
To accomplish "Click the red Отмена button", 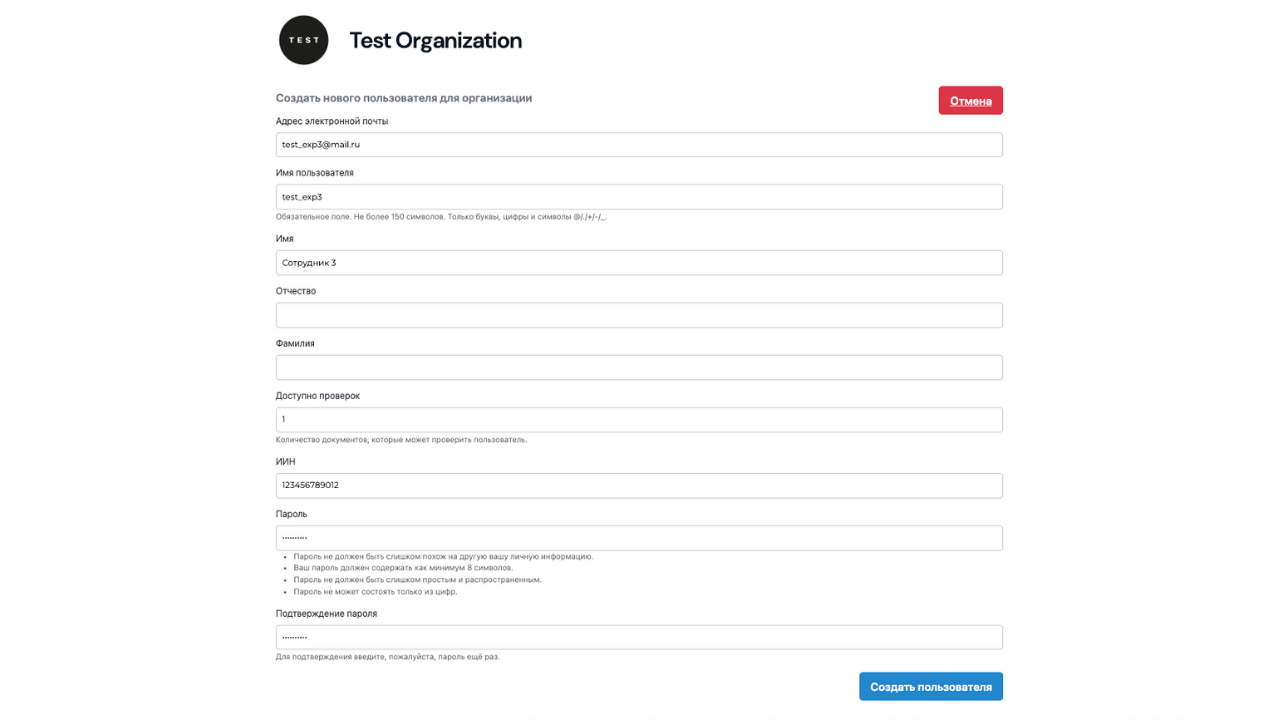I will (970, 101).
